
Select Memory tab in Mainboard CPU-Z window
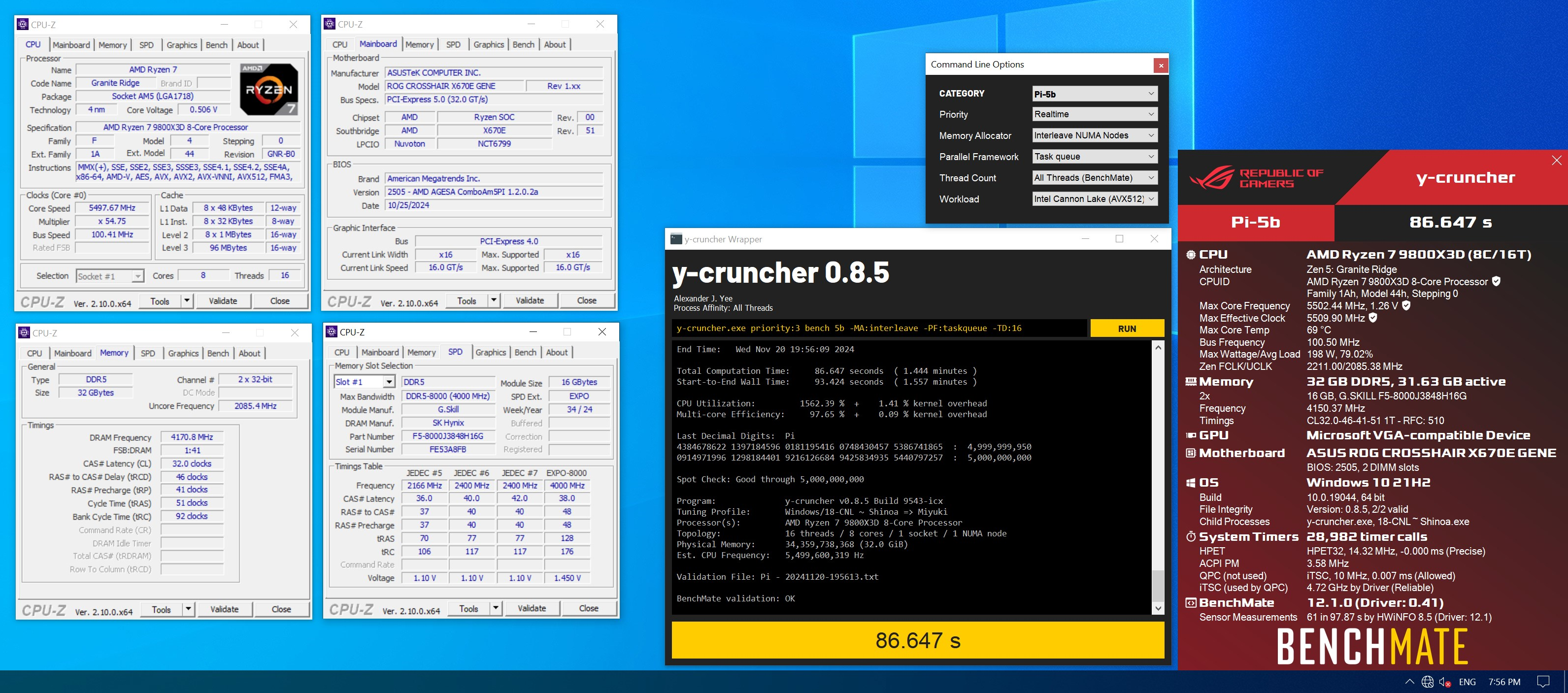tap(419, 44)
